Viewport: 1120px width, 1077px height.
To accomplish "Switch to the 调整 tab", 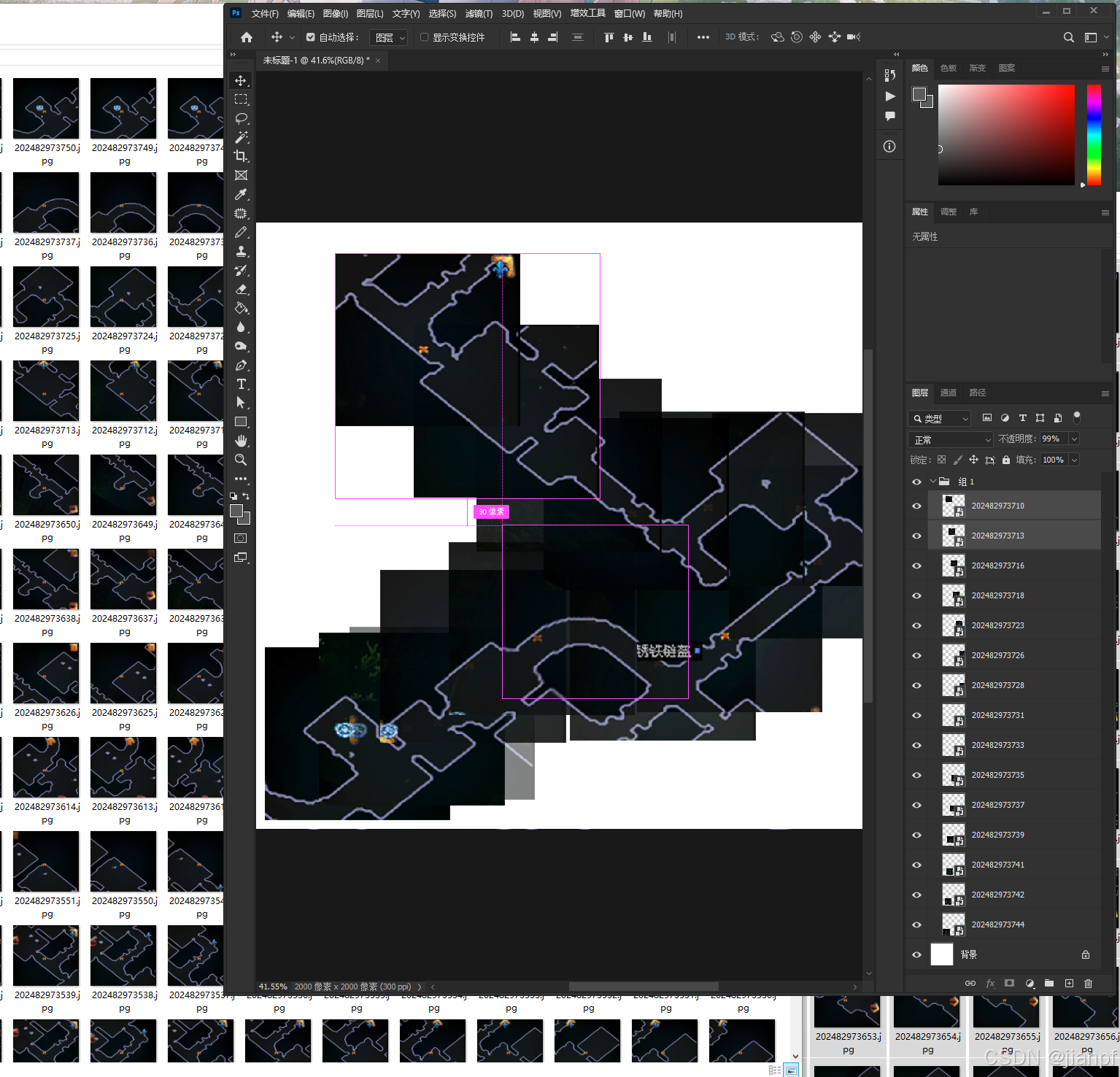I will (949, 212).
